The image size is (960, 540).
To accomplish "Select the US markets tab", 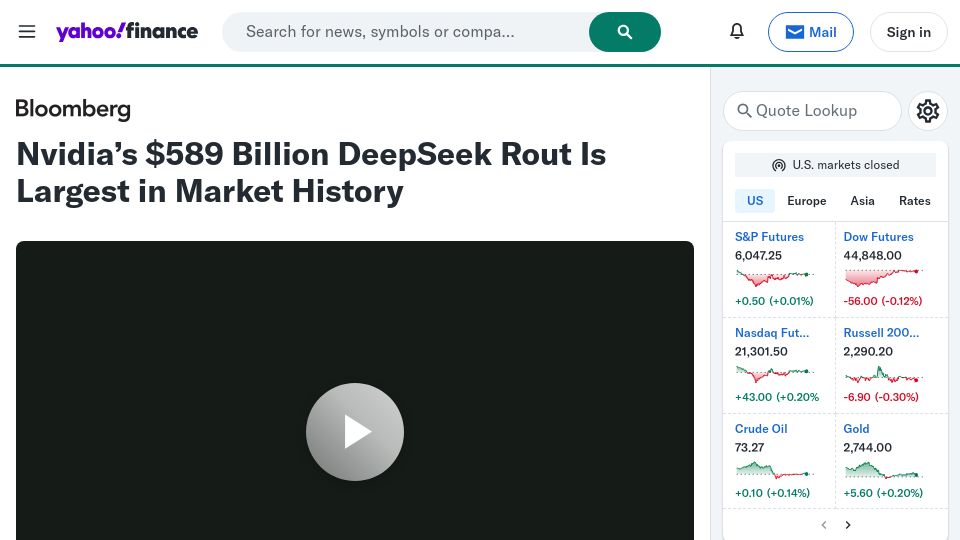I will [x=755, y=201].
